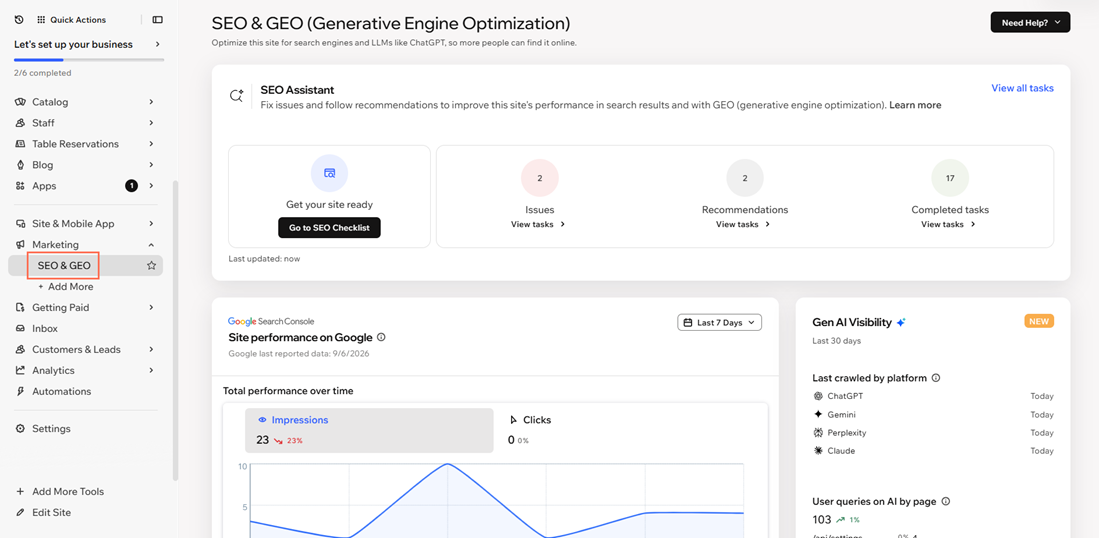Open Quick Actions grid icon
Viewport: 1099px width, 538px height.
click(41, 20)
